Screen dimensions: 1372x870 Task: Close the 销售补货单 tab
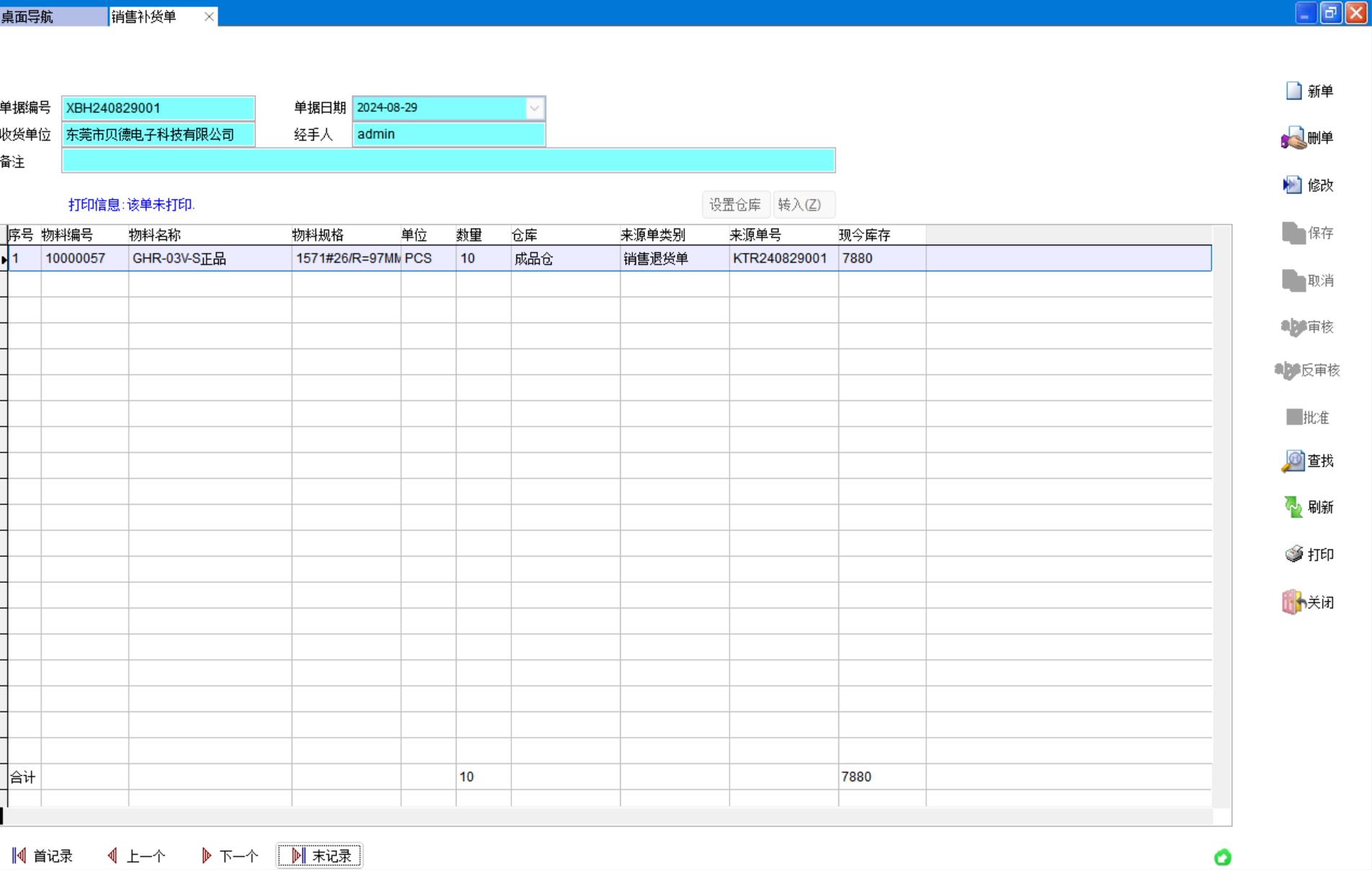click(x=209, y=17)
